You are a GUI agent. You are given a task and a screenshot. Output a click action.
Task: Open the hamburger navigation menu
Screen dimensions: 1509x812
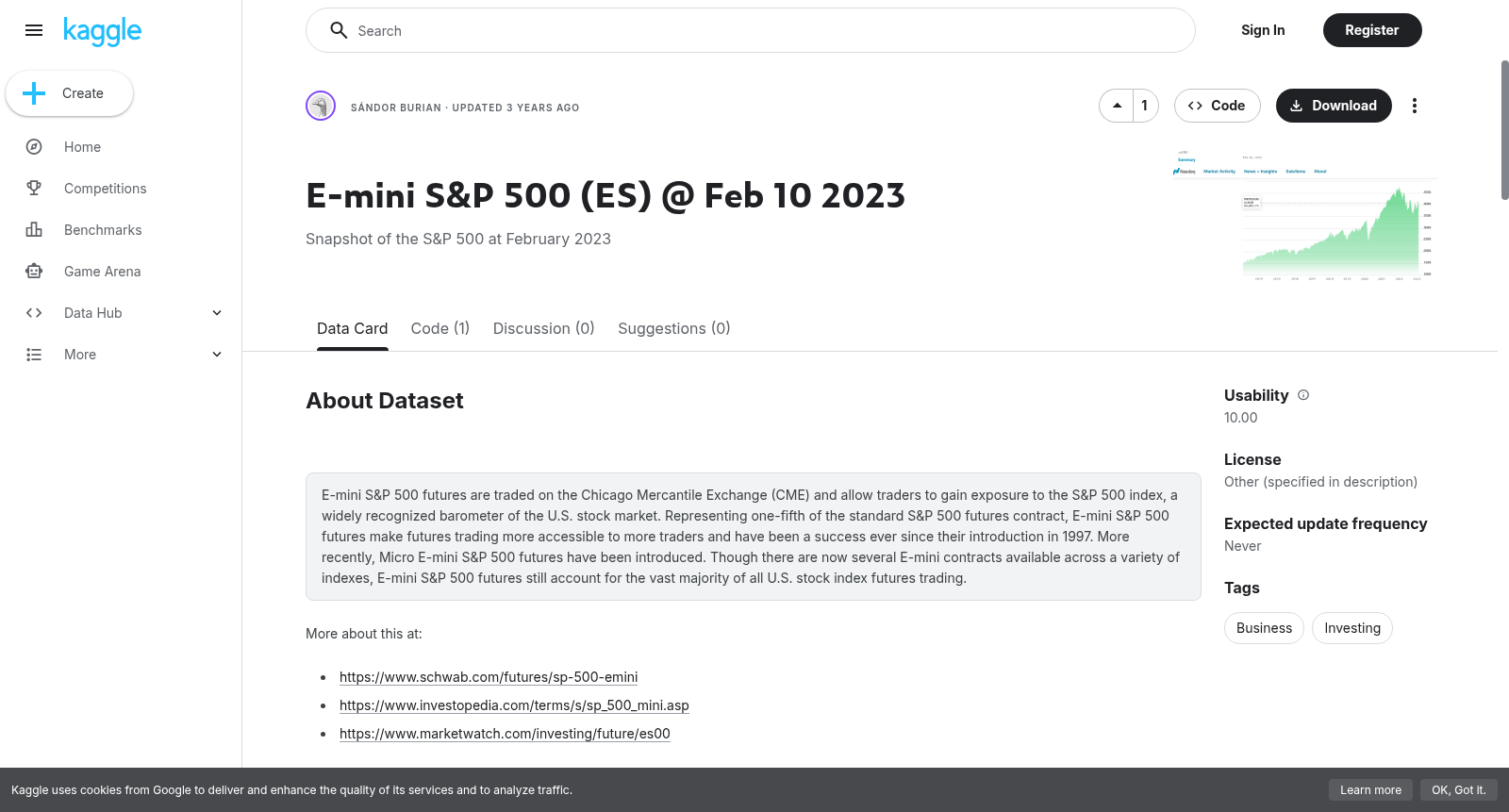tap(34, 30)
